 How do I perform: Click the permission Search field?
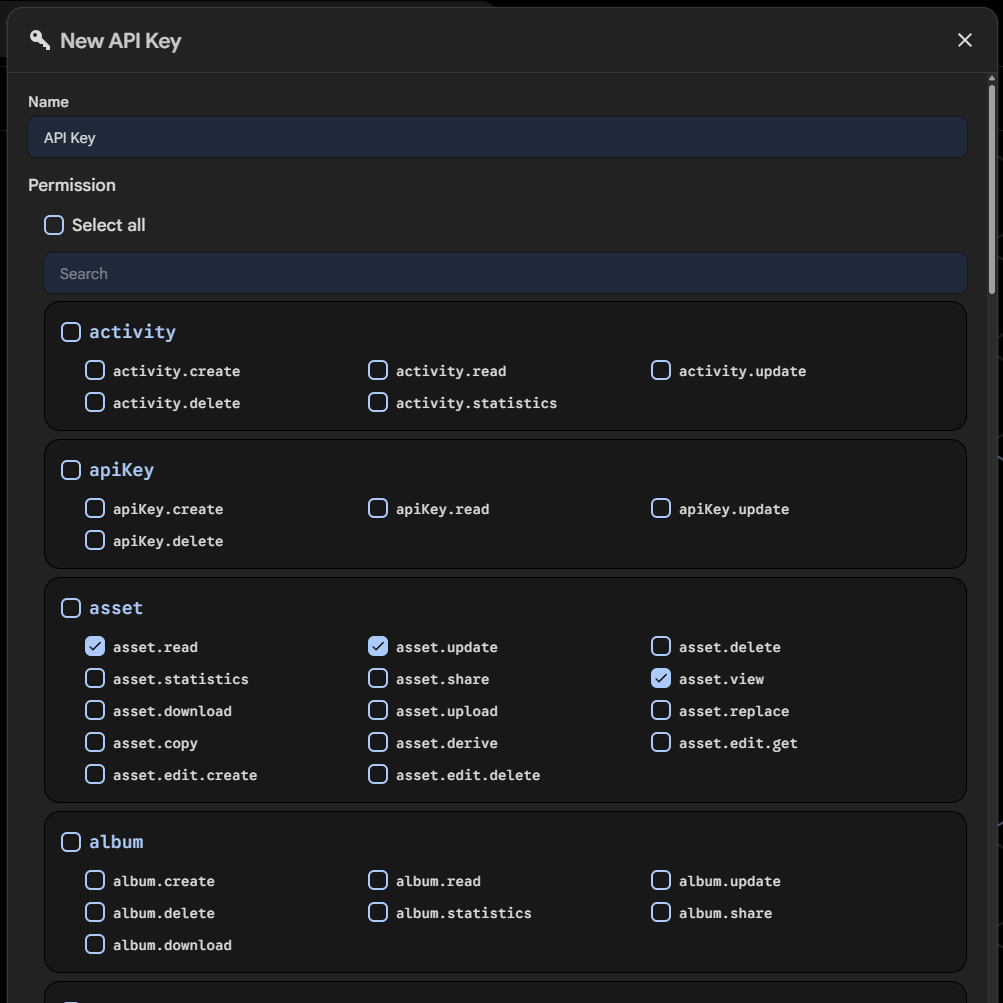tap(505, 273)
